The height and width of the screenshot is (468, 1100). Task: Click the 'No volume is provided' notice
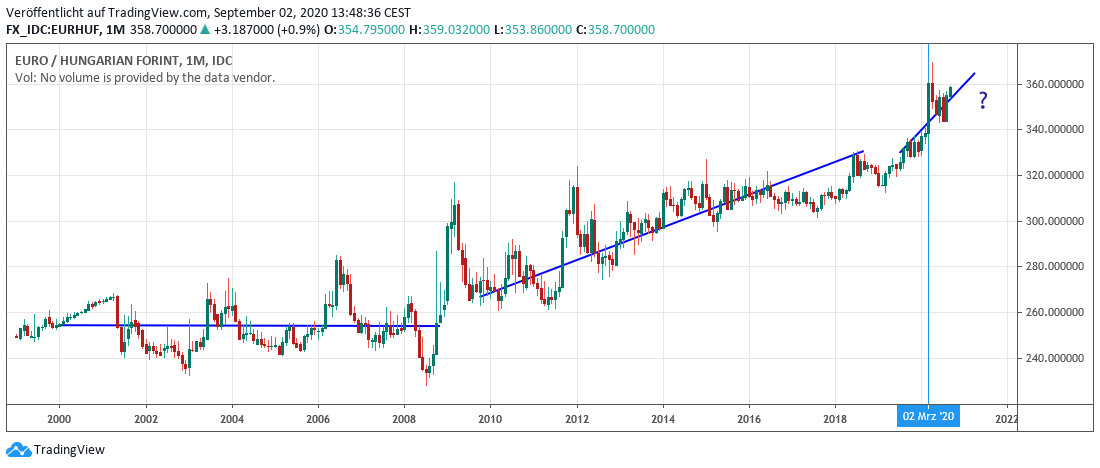(x=145, y=78)
